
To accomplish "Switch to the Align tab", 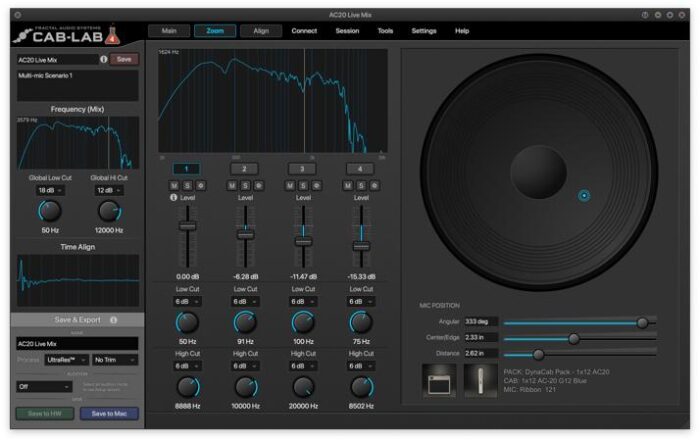I will [261, 31].
